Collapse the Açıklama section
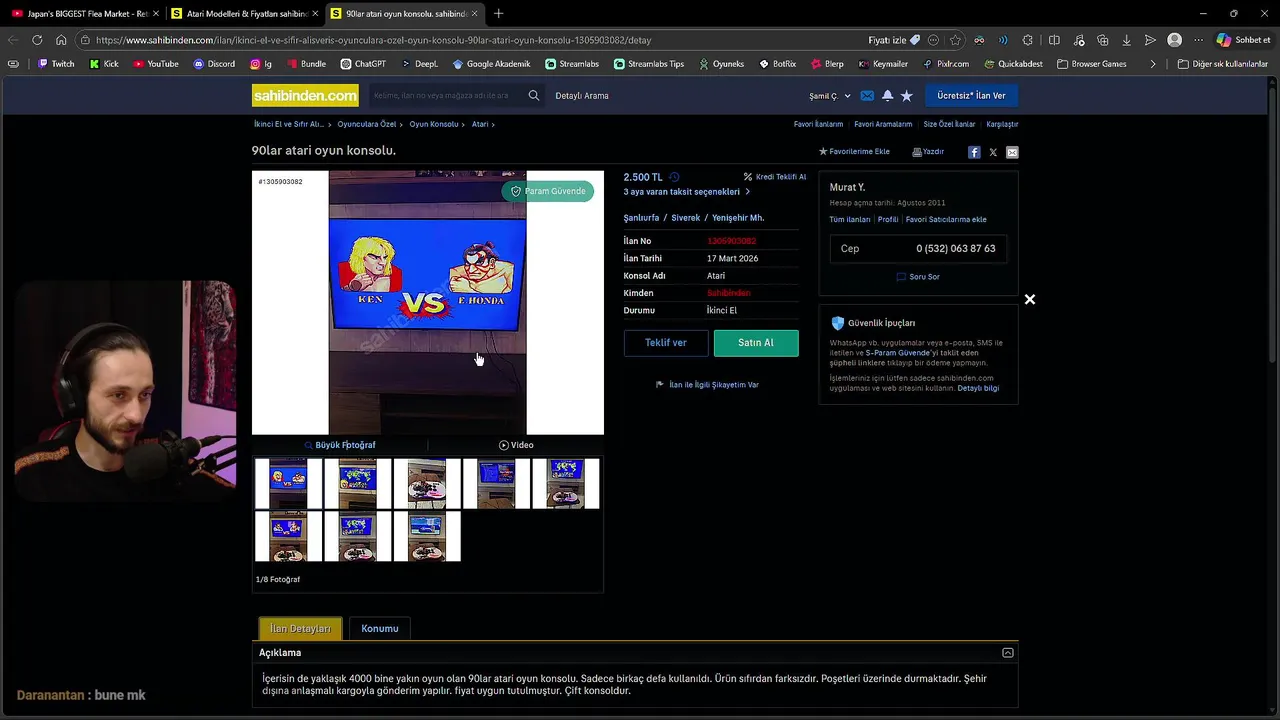 (x=1007, y=653)
